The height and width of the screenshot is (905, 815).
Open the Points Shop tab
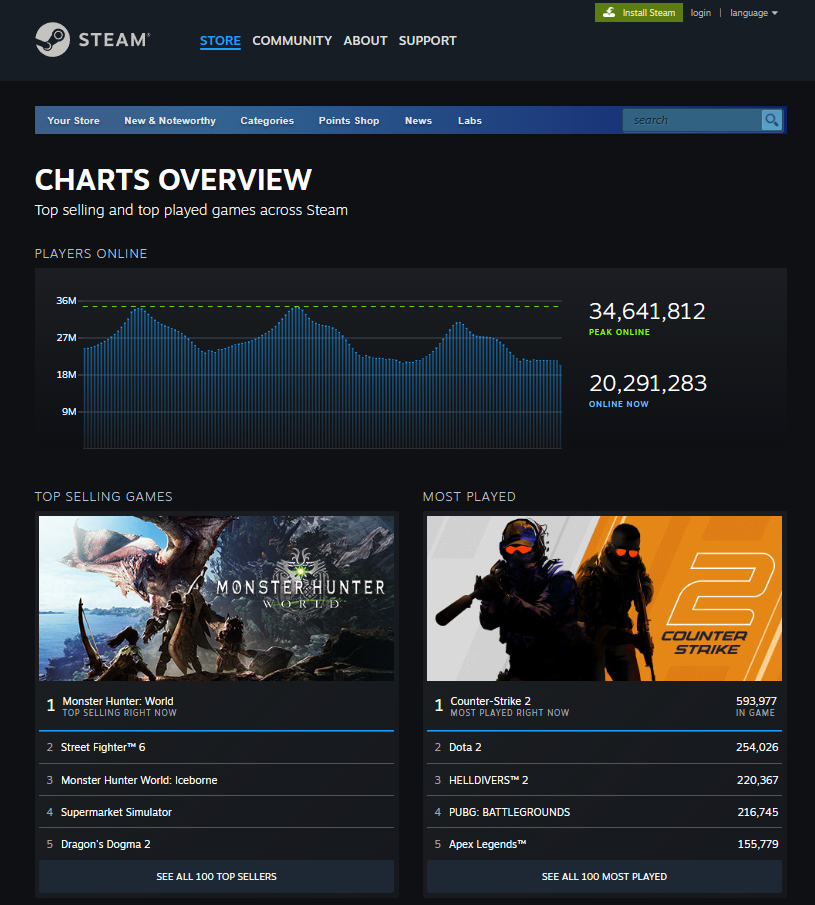tap(349, 121)
